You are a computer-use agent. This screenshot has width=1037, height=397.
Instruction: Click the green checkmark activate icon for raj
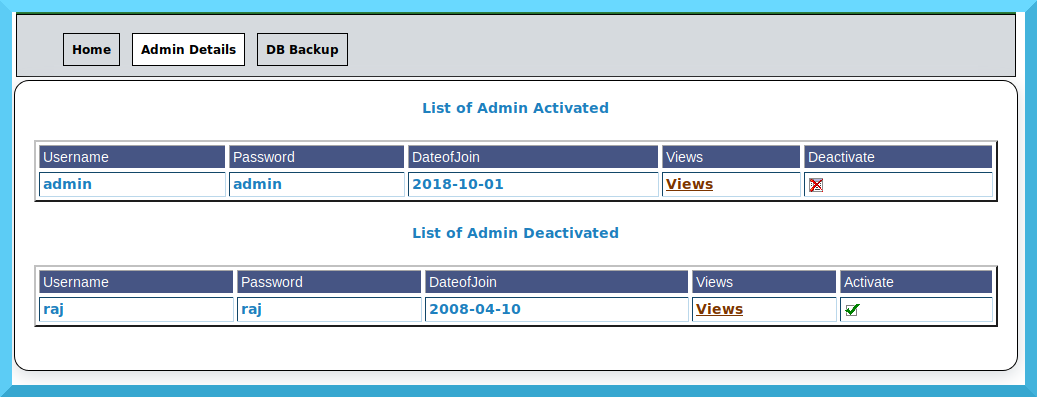point(852,310)
